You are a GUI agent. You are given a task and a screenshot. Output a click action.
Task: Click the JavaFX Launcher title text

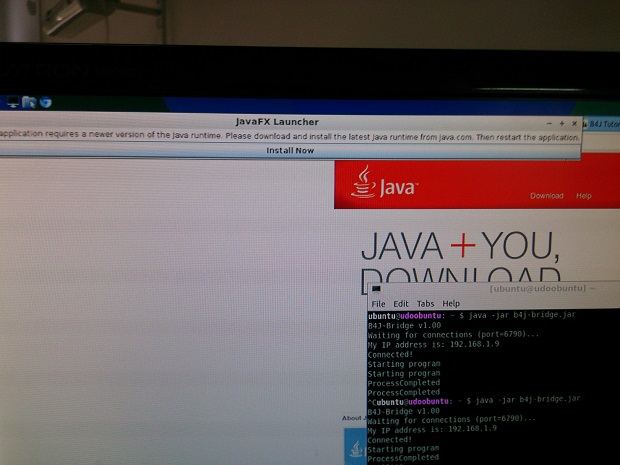tap(277, 122)
